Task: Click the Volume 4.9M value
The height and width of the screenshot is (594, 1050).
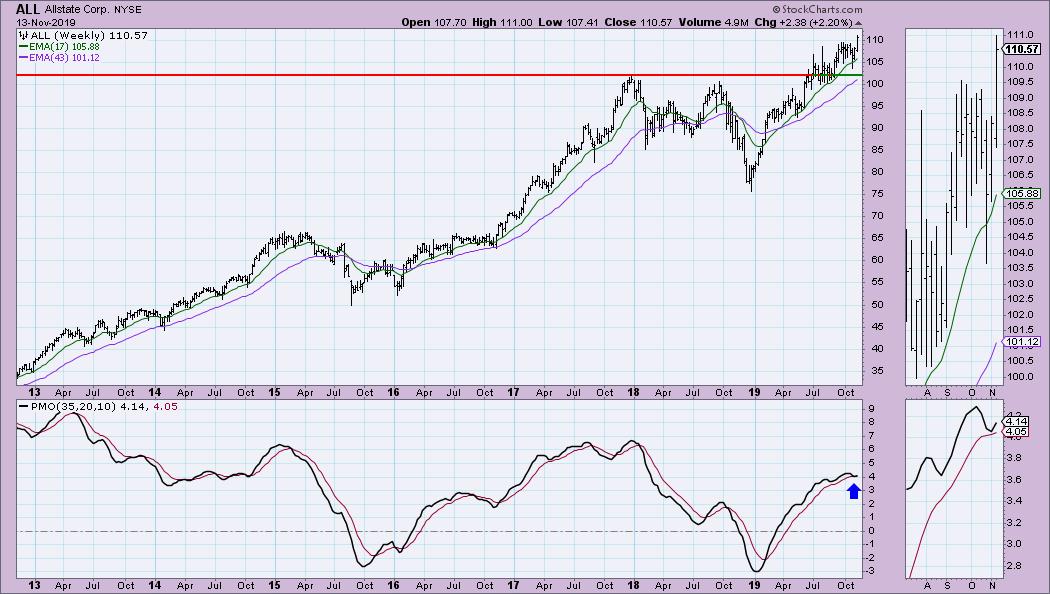Action: (x=713, y=22)
